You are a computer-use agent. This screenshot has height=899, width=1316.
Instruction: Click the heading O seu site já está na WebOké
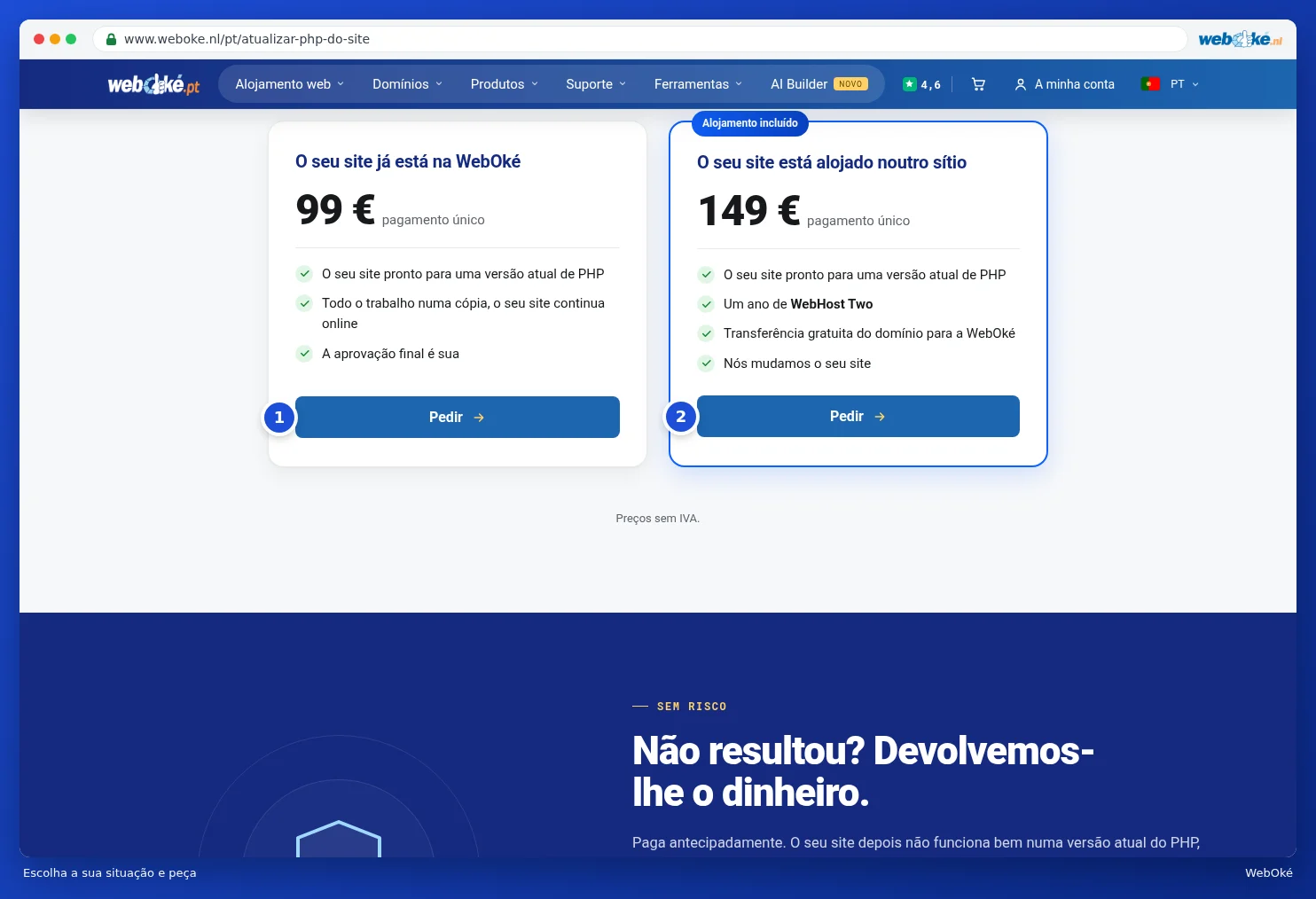[408, 161]
